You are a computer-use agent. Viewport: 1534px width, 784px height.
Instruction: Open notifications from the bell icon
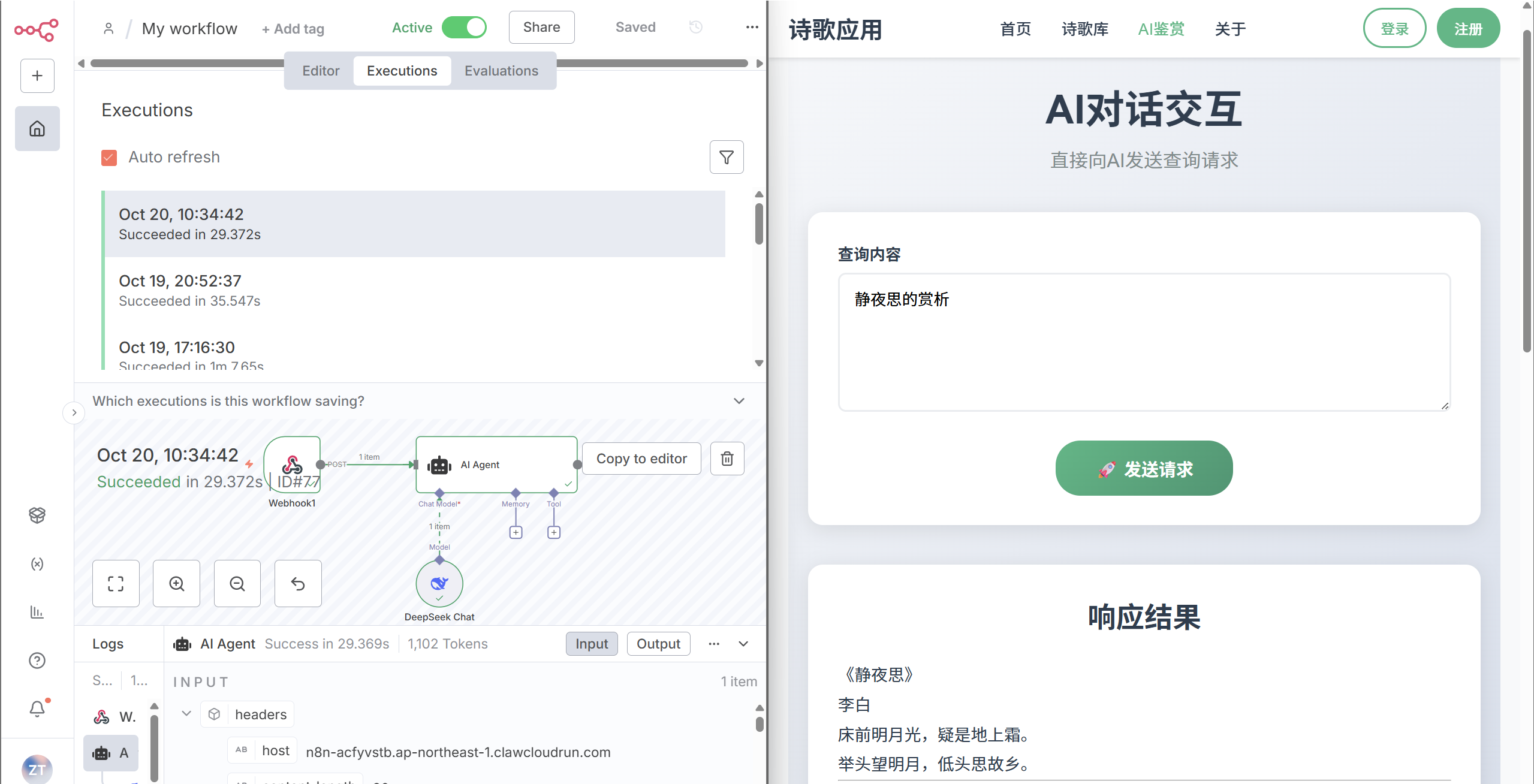[x=37, y=708]
